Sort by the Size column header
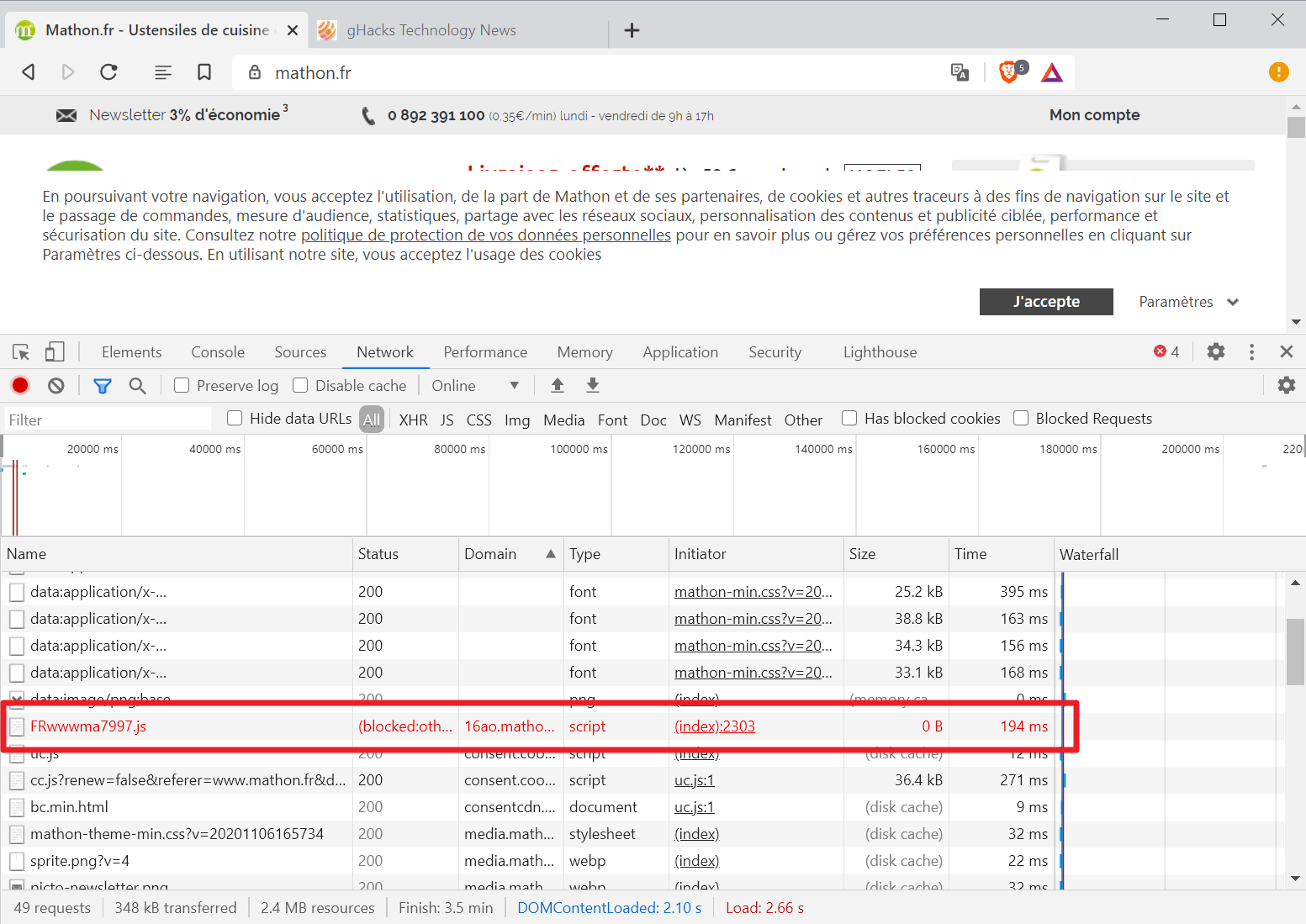This screenshot has height=924, width=1306. click(896, 554)
